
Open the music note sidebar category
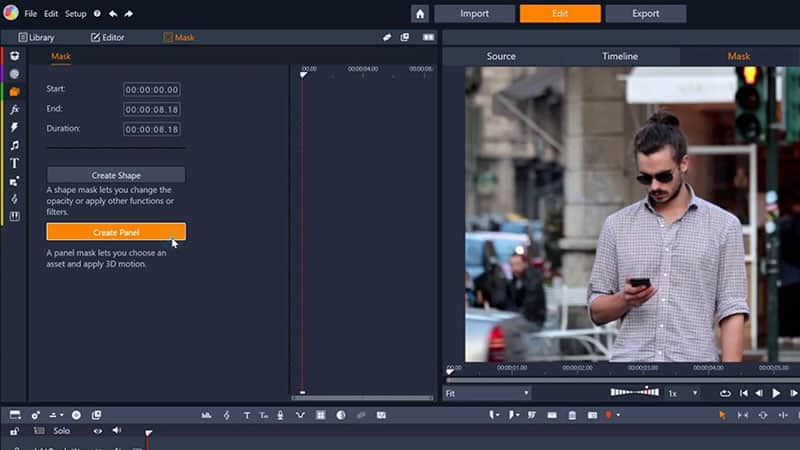coord(15,145)
